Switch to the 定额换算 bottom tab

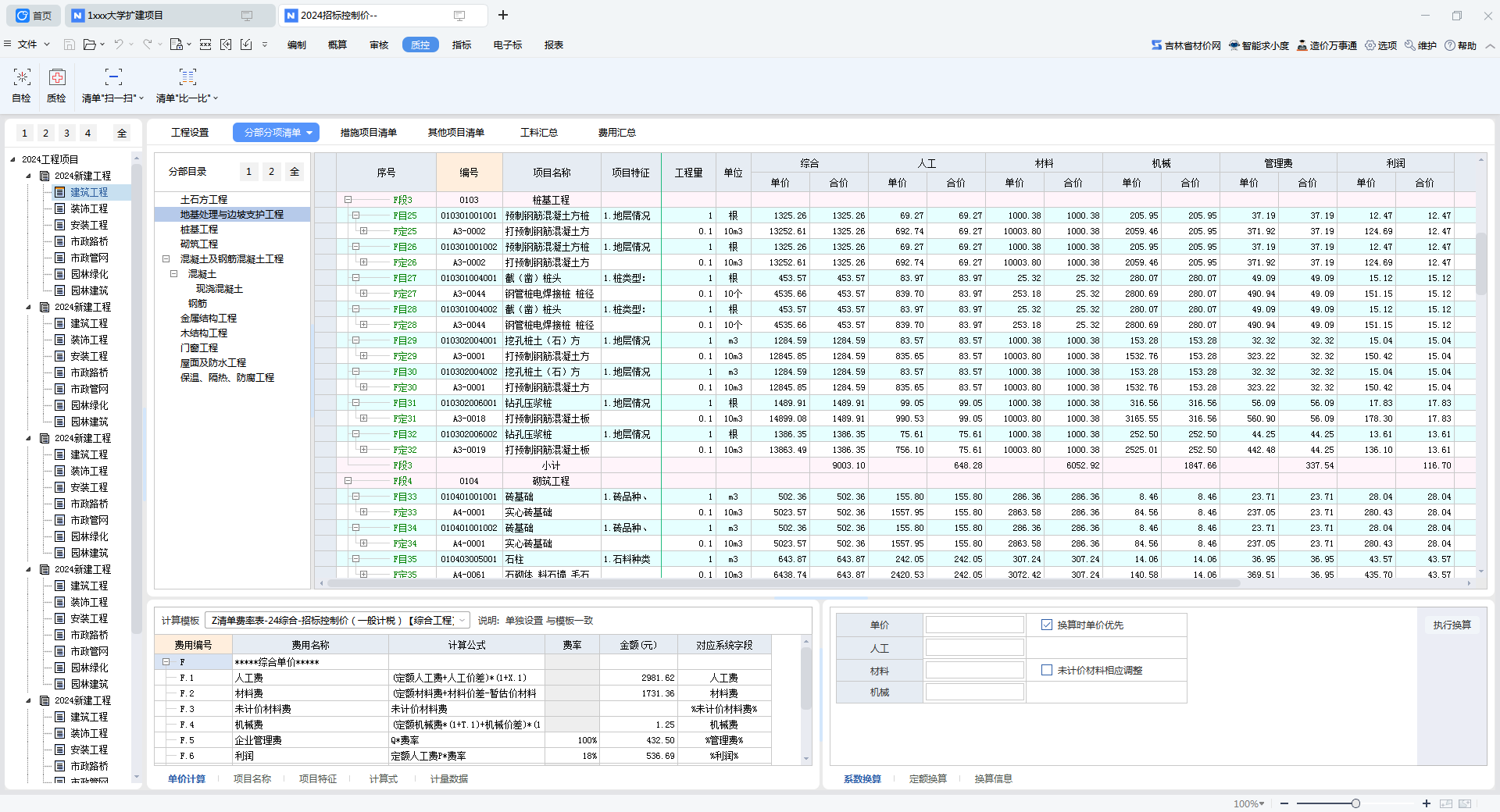click(928, 778)
